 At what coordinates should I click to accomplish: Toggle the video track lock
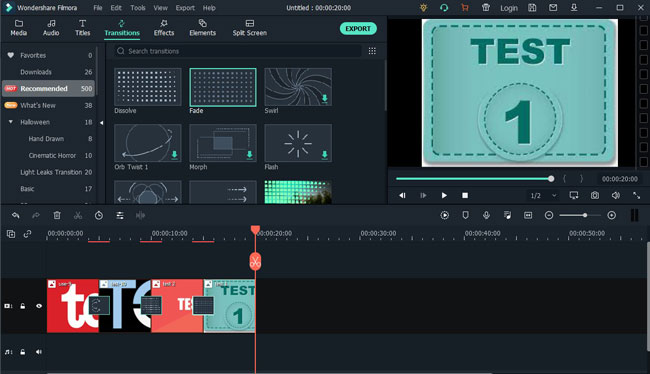(x=23, y=306)
